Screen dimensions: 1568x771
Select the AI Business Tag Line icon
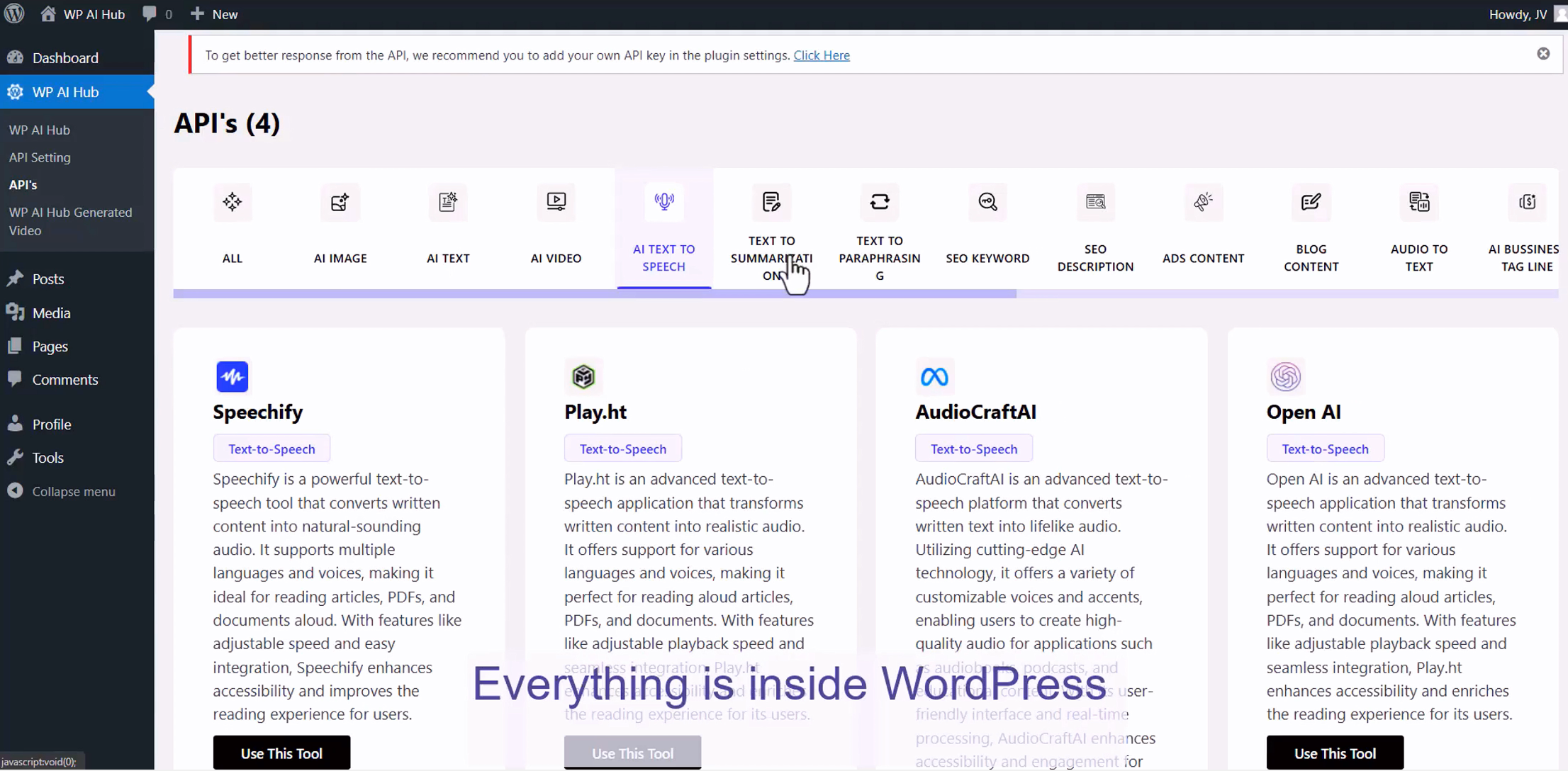click(x=1527, y=202)
